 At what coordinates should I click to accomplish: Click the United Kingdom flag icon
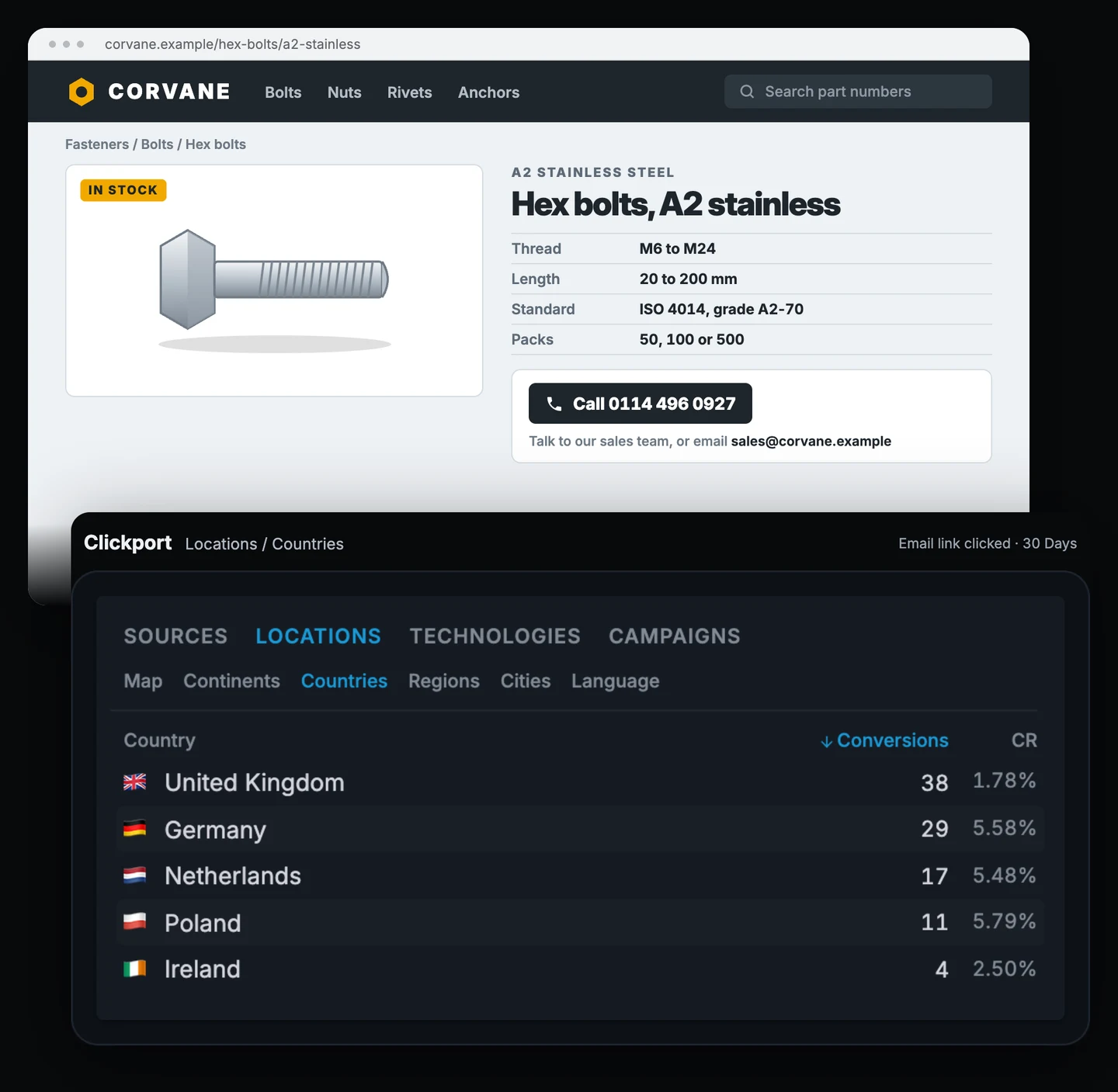(x=134, y=782)
